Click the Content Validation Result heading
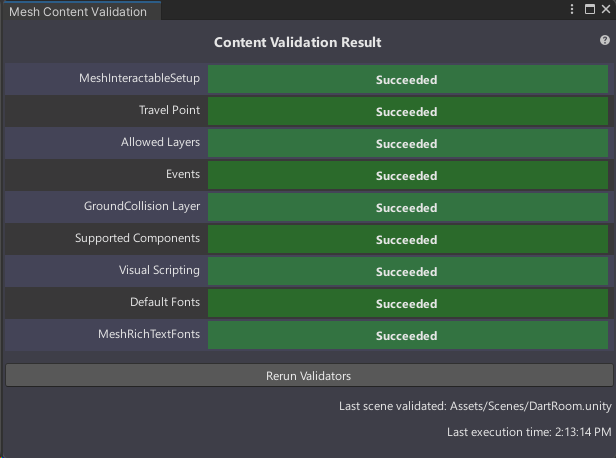 point(297,42)
